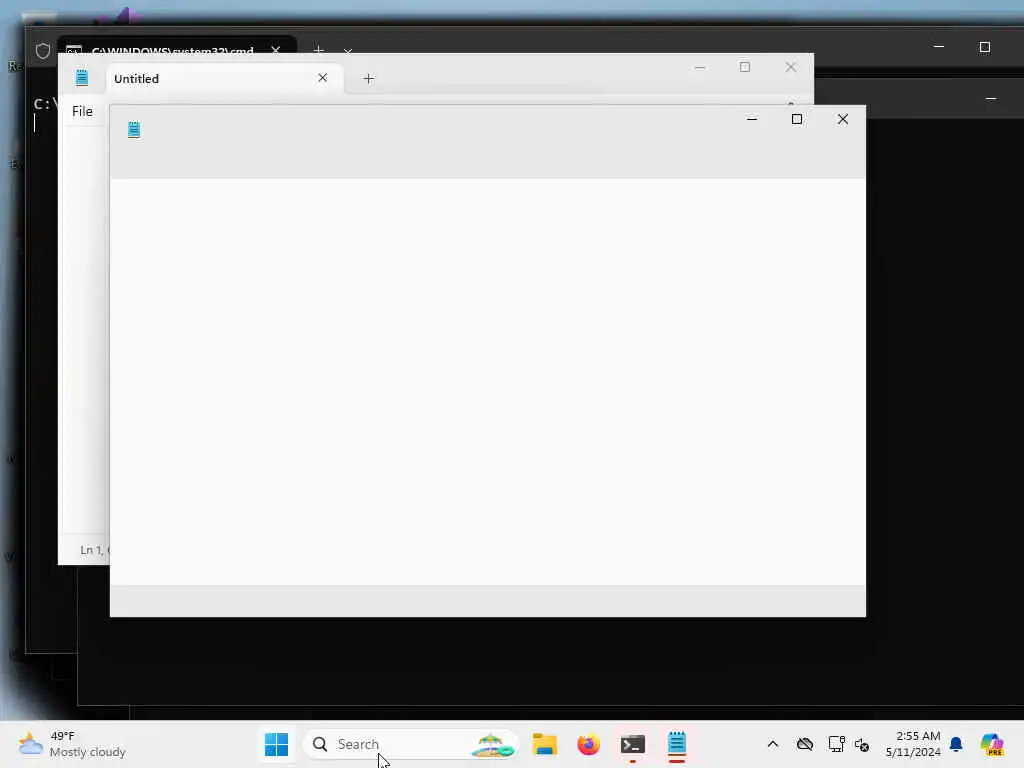Select the cmd tab in the Terminal window
1024x768 pixels.
pos(176,48)
